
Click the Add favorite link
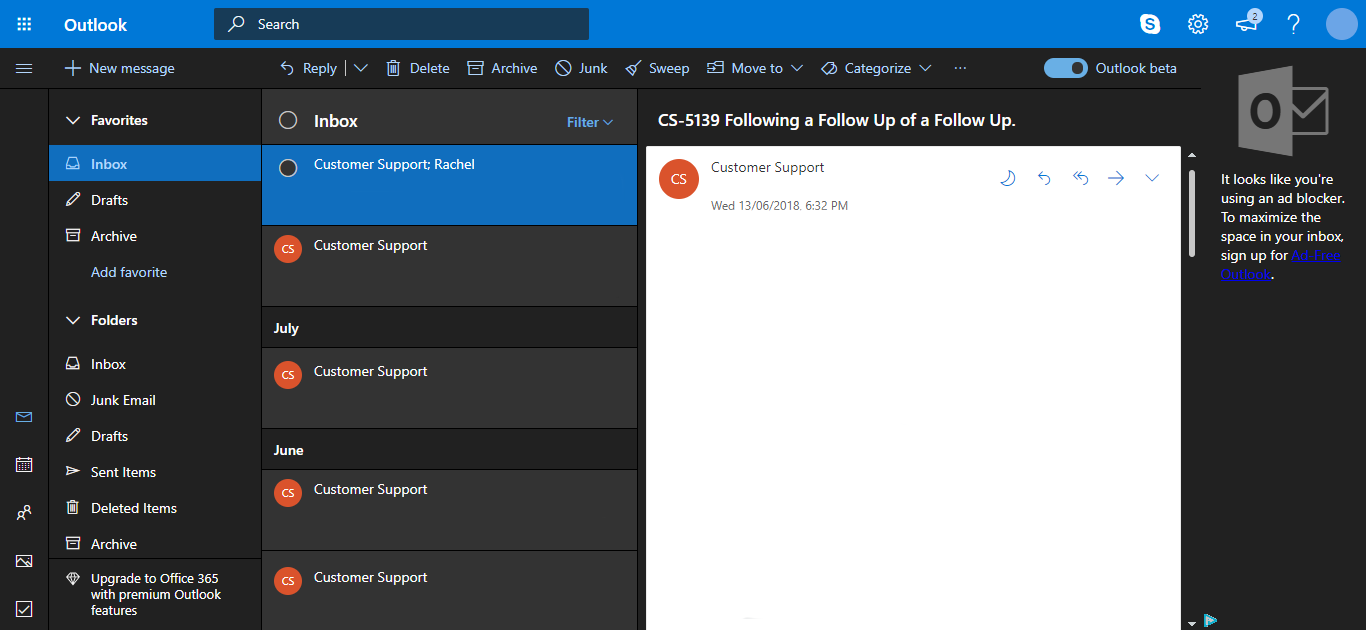pyautogui.click(x=129, y=272)
